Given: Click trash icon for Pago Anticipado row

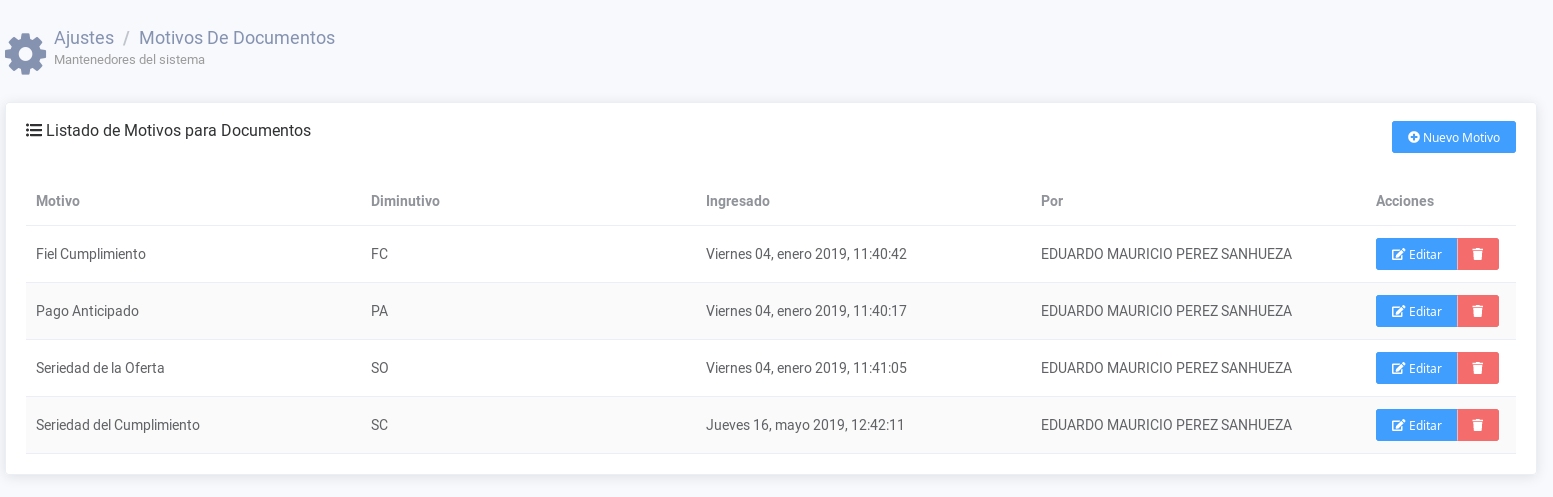Looking at the screenshot, I should 1478,311.
